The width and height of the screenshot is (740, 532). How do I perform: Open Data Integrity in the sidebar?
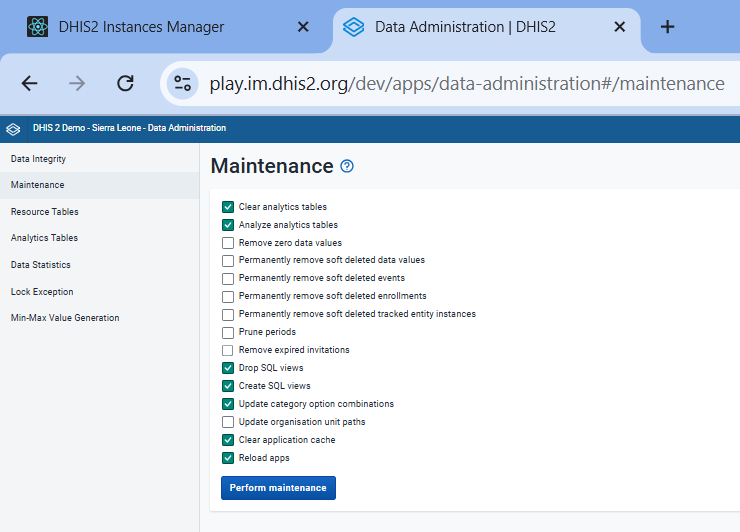pyautogui.click(x=99, y=159)
